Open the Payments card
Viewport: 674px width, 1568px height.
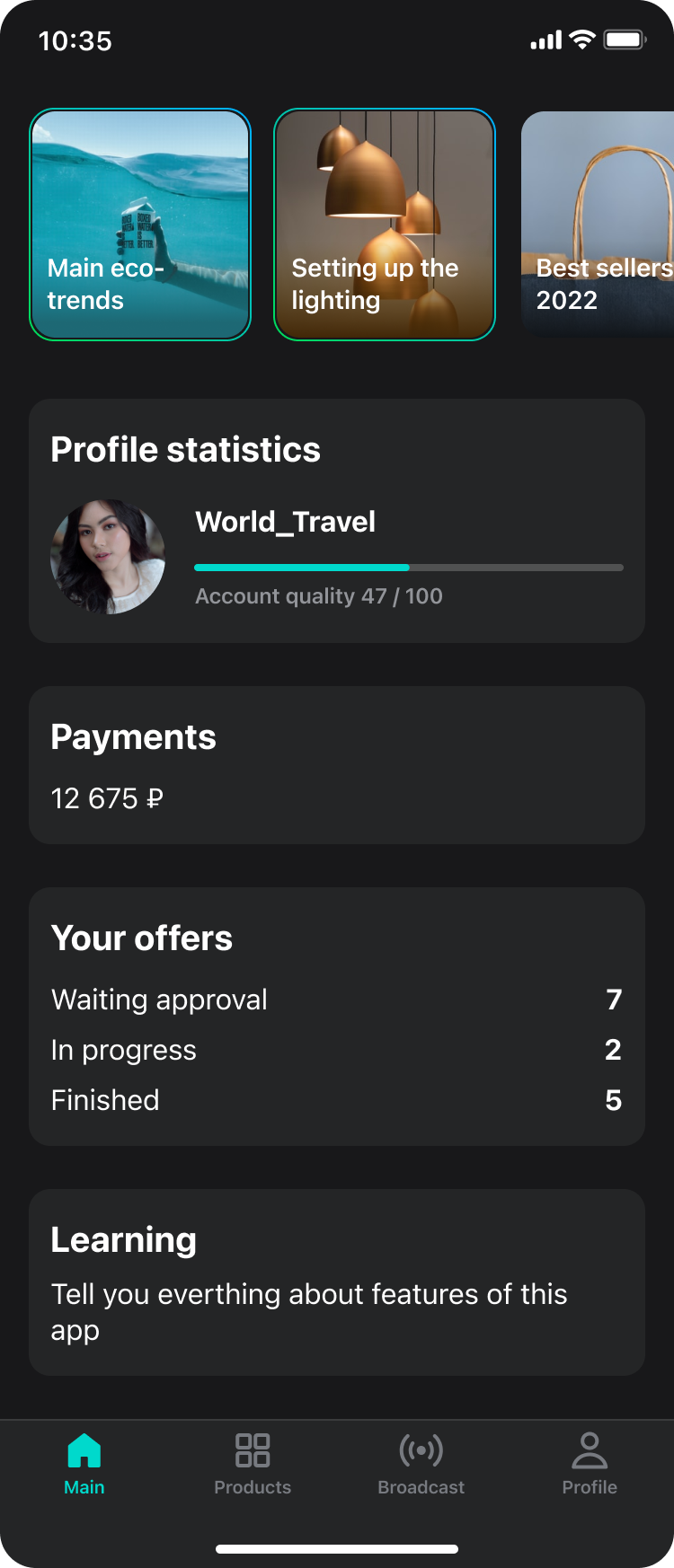click(x=337, y=765)
